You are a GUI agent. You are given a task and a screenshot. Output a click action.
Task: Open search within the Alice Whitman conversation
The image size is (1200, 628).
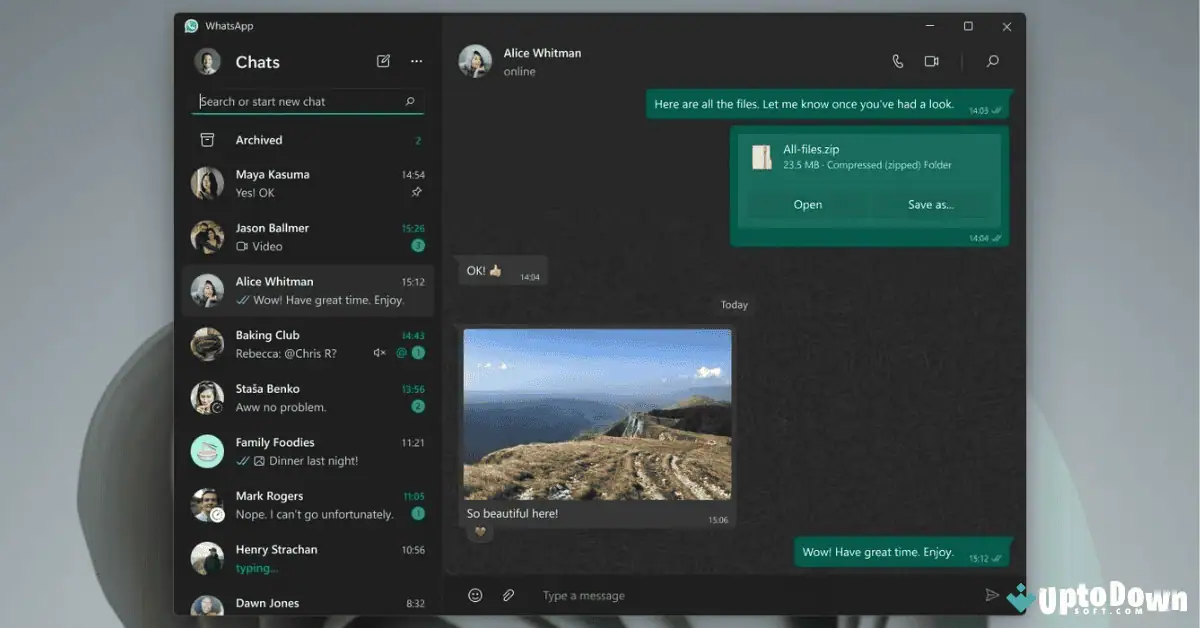992,61
